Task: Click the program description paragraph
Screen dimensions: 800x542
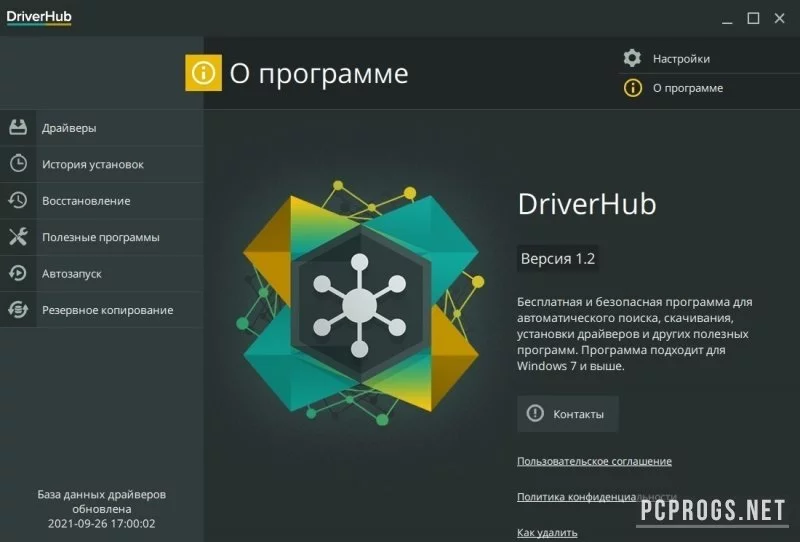Action: click(x=634, y=334)
